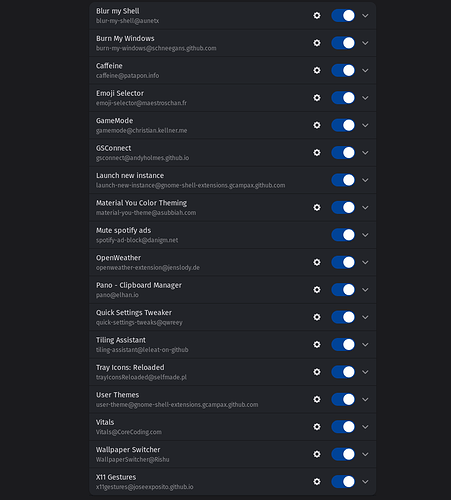The height and width of the screenshot is (500, 451).
Task: Open Vitals preferences gear icon
Action: pos(317,427)
